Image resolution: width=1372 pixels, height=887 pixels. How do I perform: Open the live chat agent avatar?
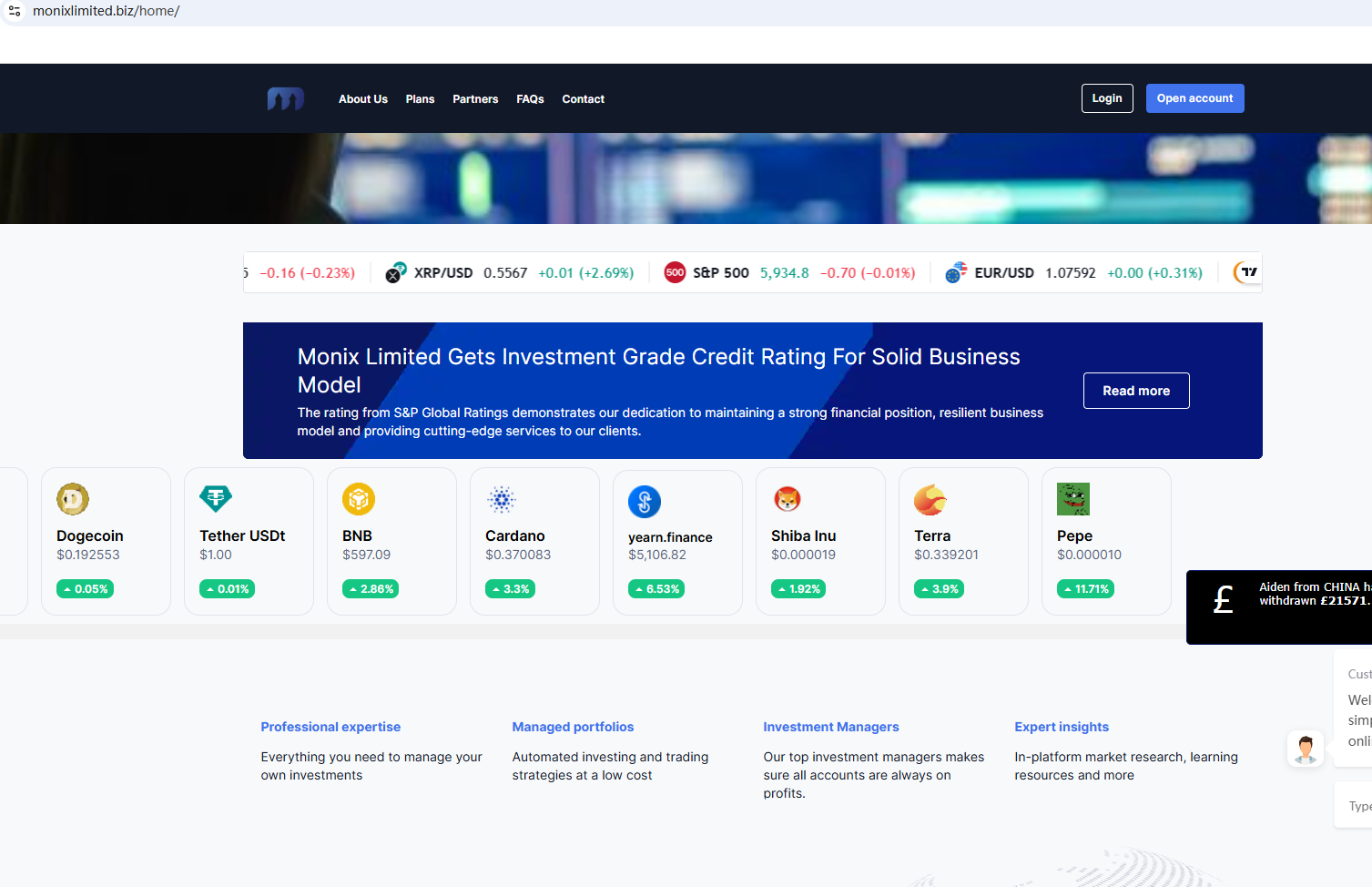[x=1306, y=749]
